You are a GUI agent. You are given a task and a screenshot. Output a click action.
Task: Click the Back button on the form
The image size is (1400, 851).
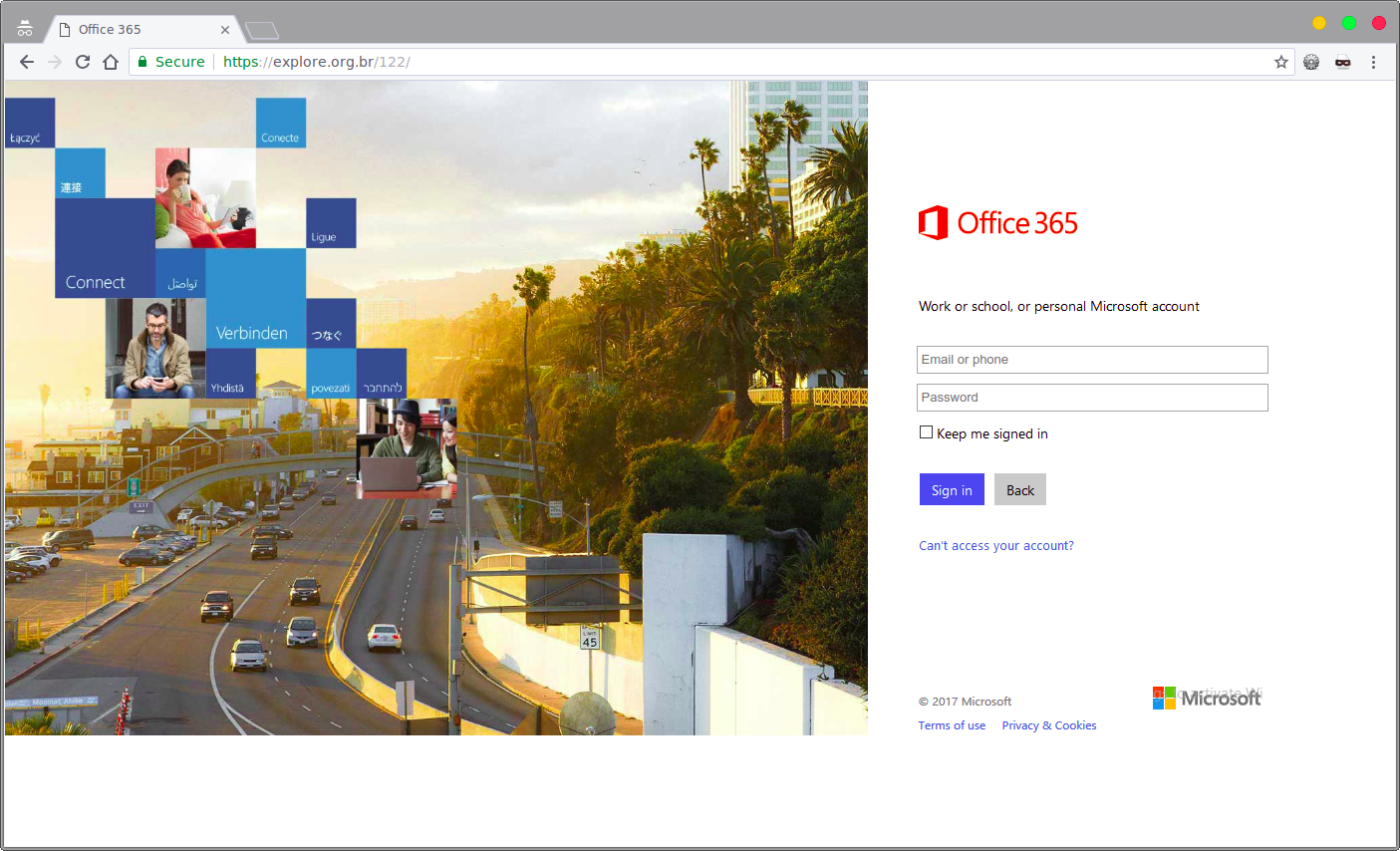pos(1020,489)
